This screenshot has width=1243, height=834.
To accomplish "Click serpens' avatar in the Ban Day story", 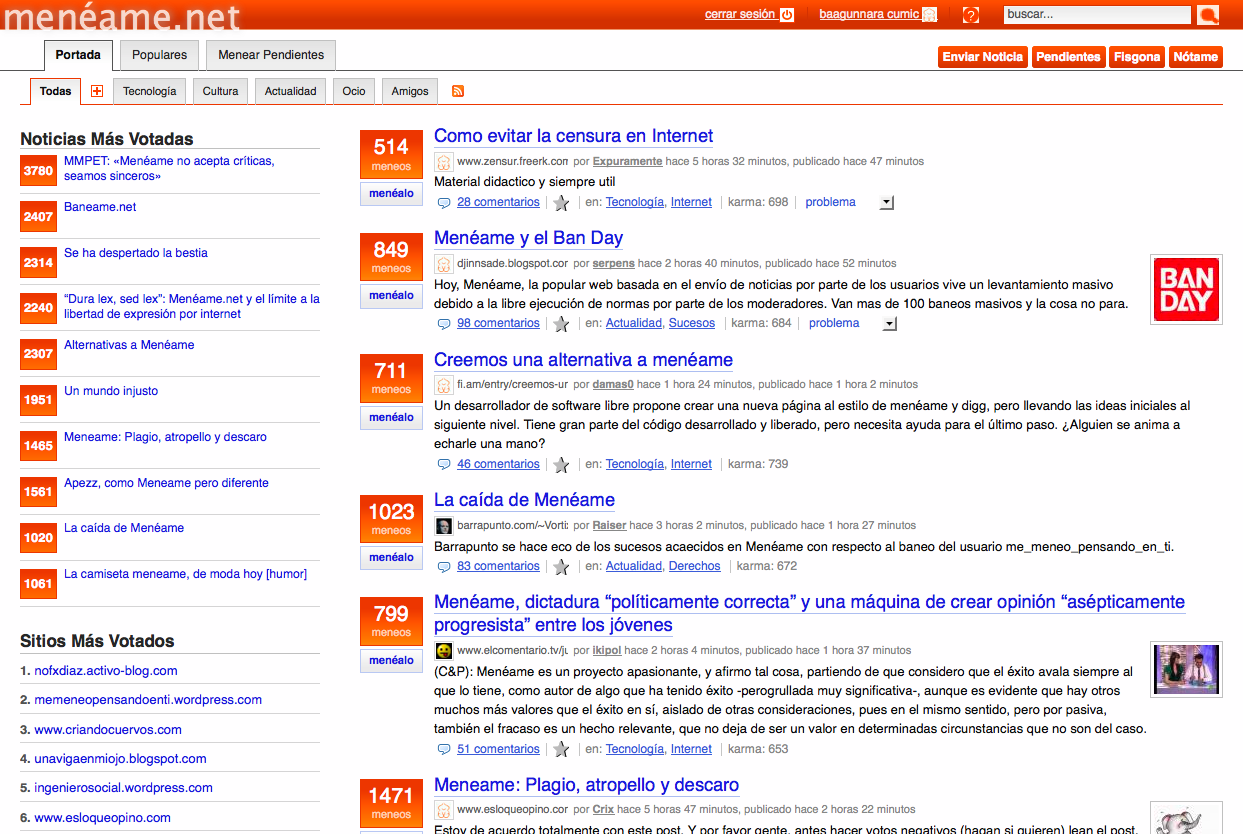I will click(444, 263).
